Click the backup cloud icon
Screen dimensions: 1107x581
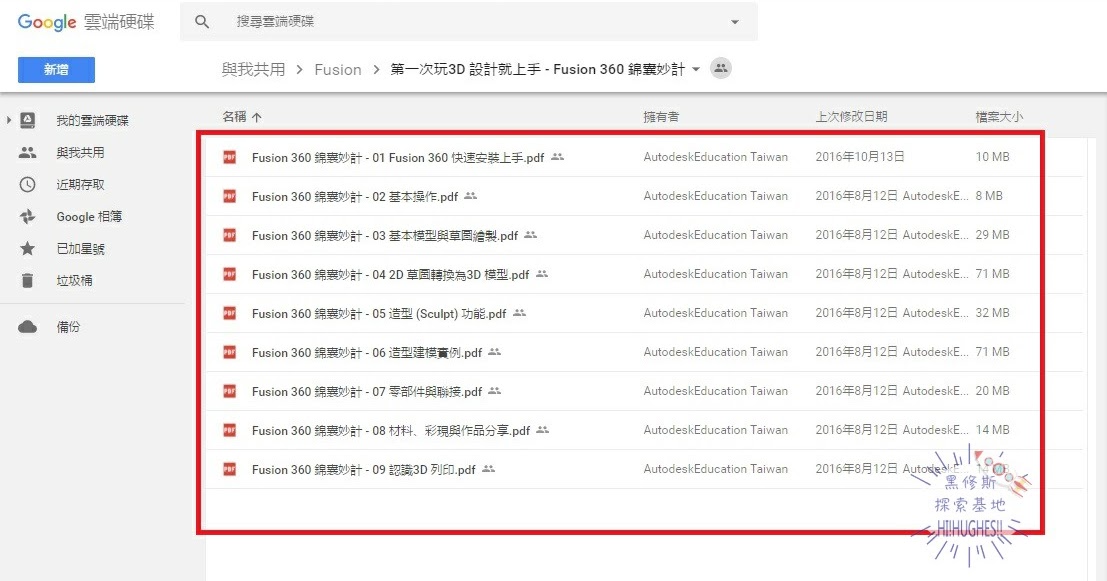click(27, 327)
